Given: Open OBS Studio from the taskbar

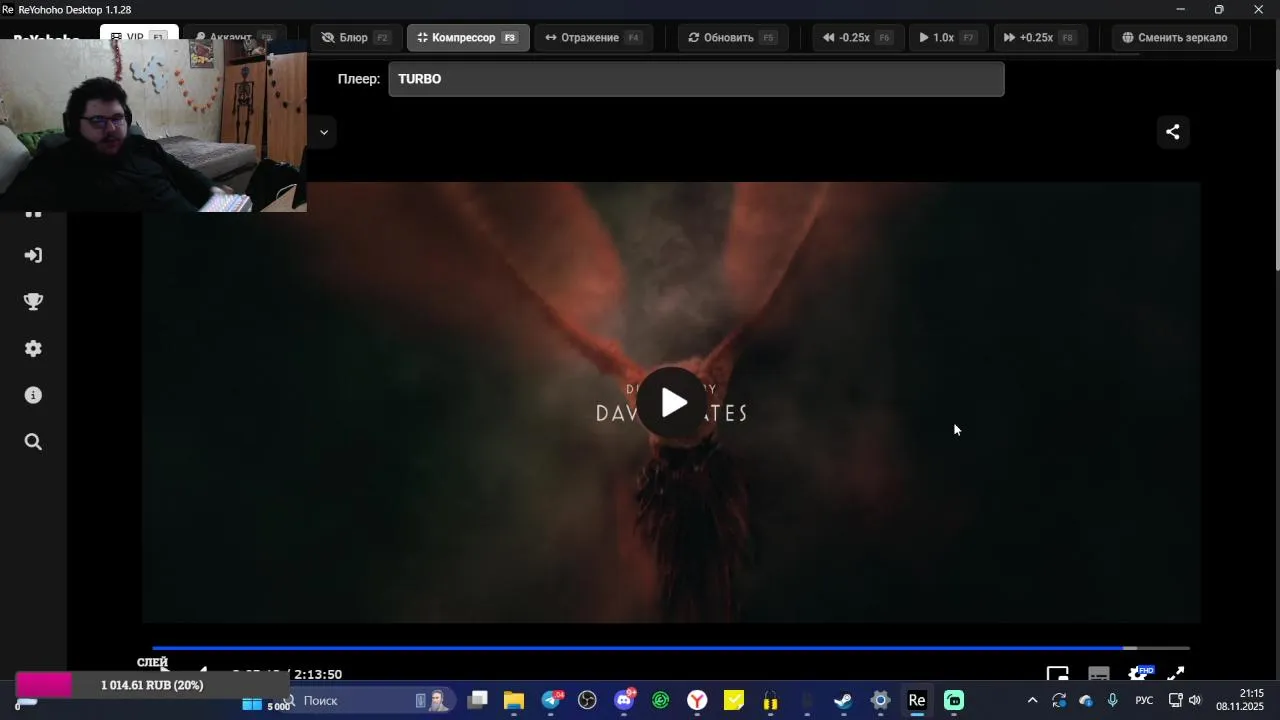Looking at the screenshot, I should [587, 701].
